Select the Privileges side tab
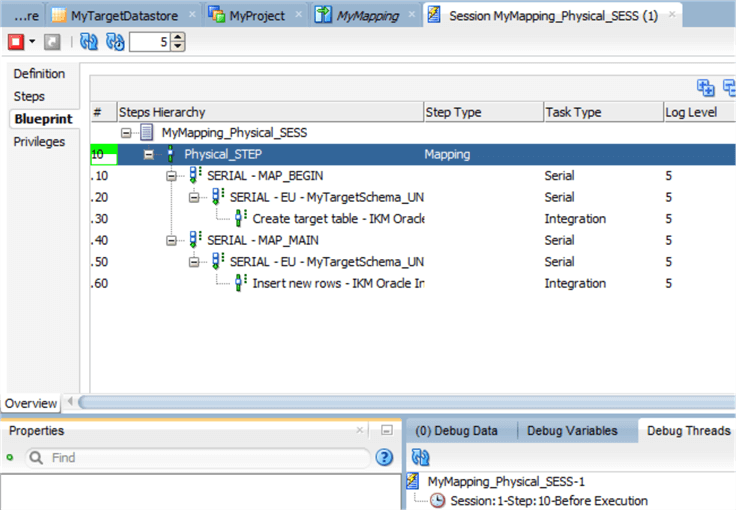This screenshot has height=510, width=736. click(40, 142)
